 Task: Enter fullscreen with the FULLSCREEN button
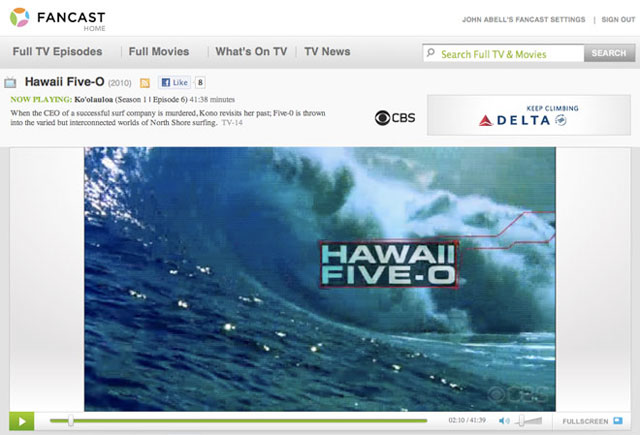(x=592, y=421)
